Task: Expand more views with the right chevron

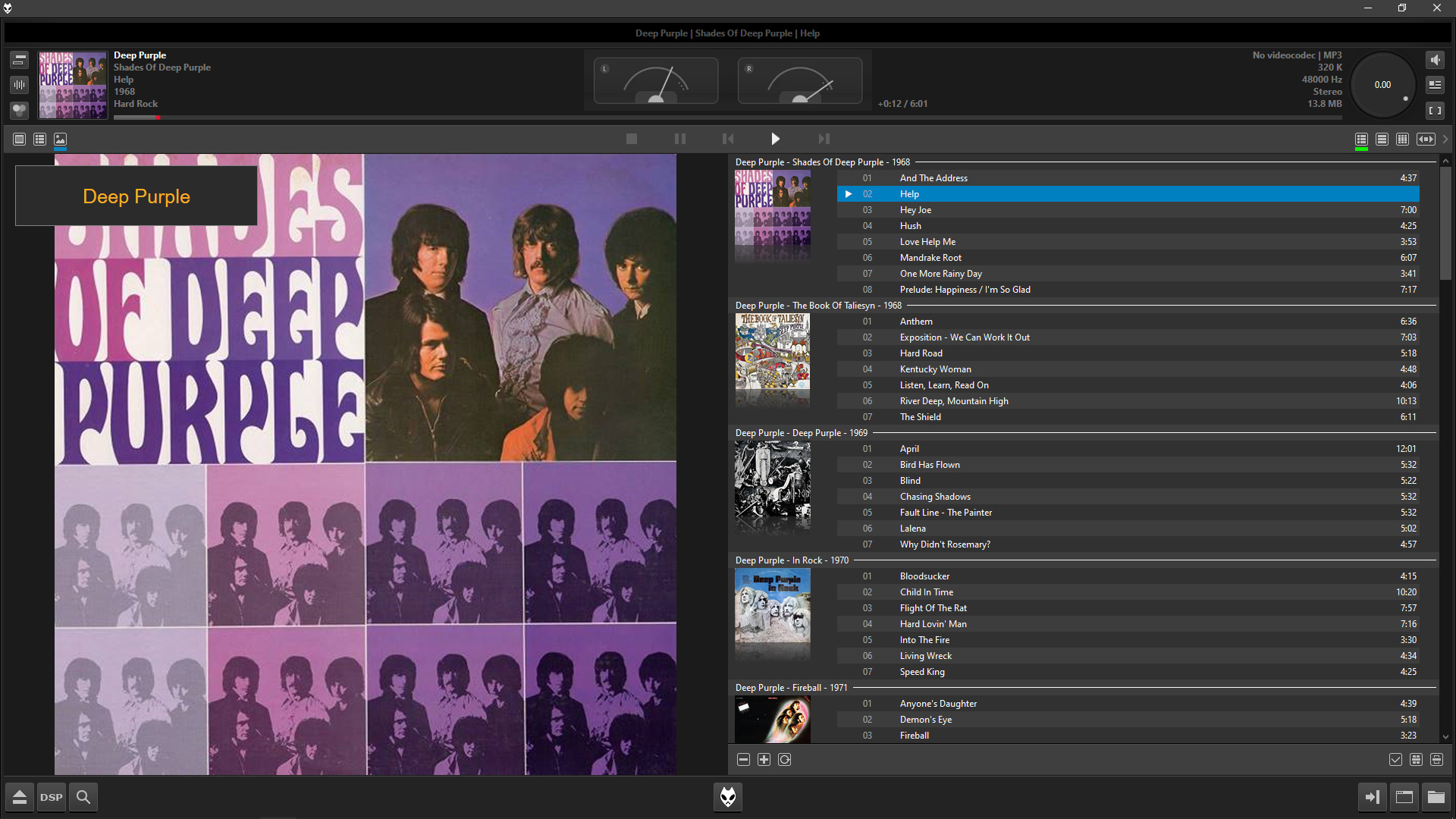Action: point(1445,140)
